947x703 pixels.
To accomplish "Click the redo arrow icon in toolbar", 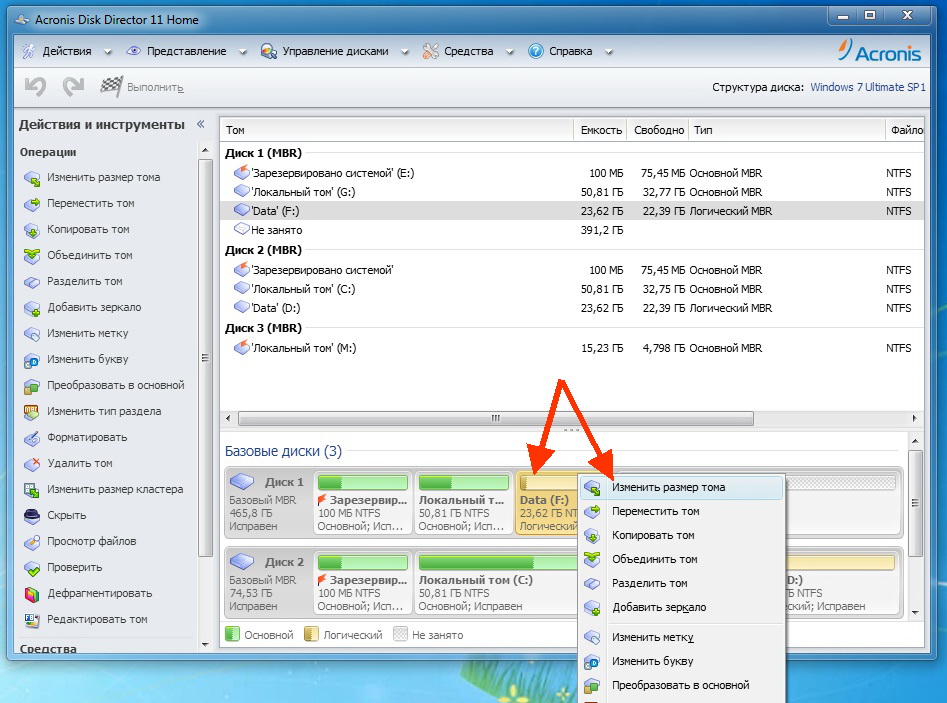I will click(x=72, y=87).
